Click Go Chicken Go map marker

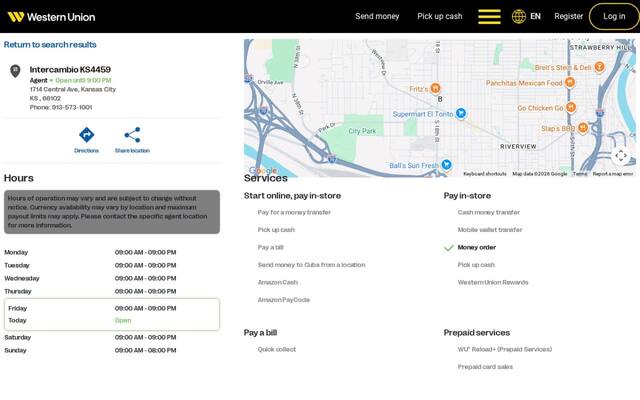point(571,107)
